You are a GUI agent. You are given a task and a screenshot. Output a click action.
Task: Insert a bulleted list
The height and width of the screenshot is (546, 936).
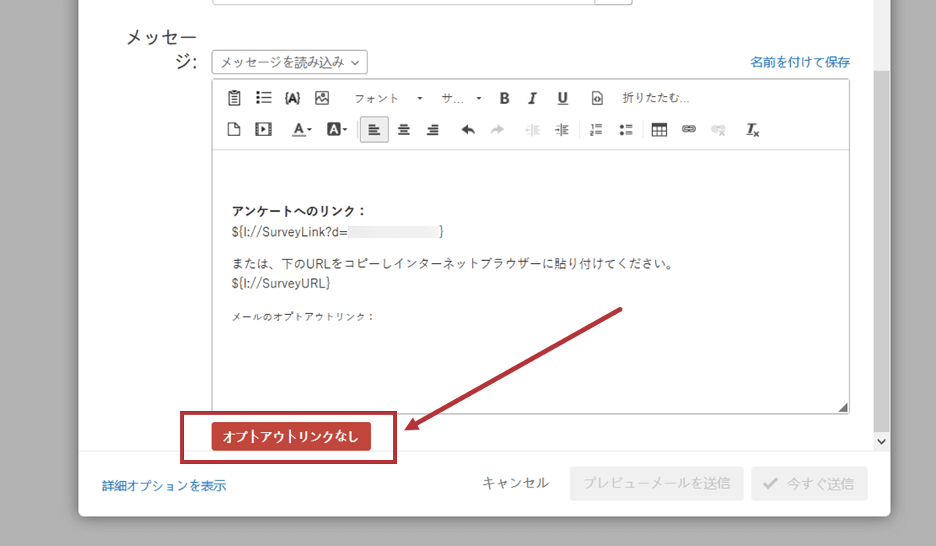click(x=626, y=129)
